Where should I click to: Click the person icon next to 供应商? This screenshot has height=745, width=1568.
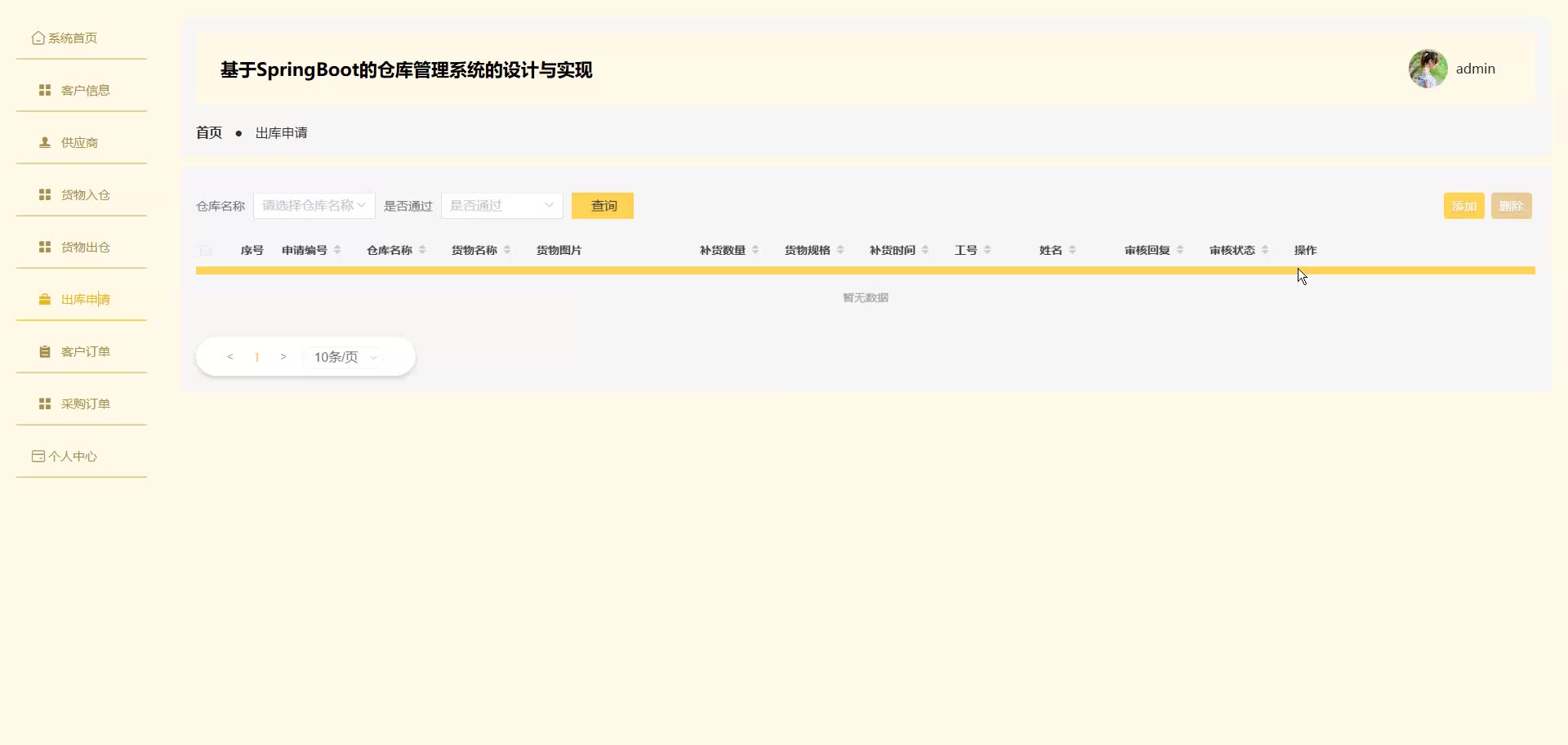45,142
